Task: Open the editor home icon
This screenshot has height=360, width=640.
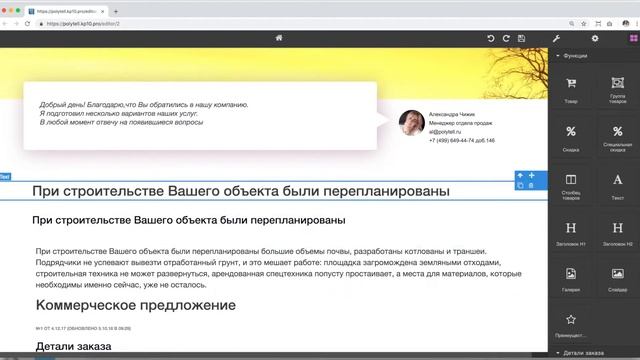Action: pos(279,38)
